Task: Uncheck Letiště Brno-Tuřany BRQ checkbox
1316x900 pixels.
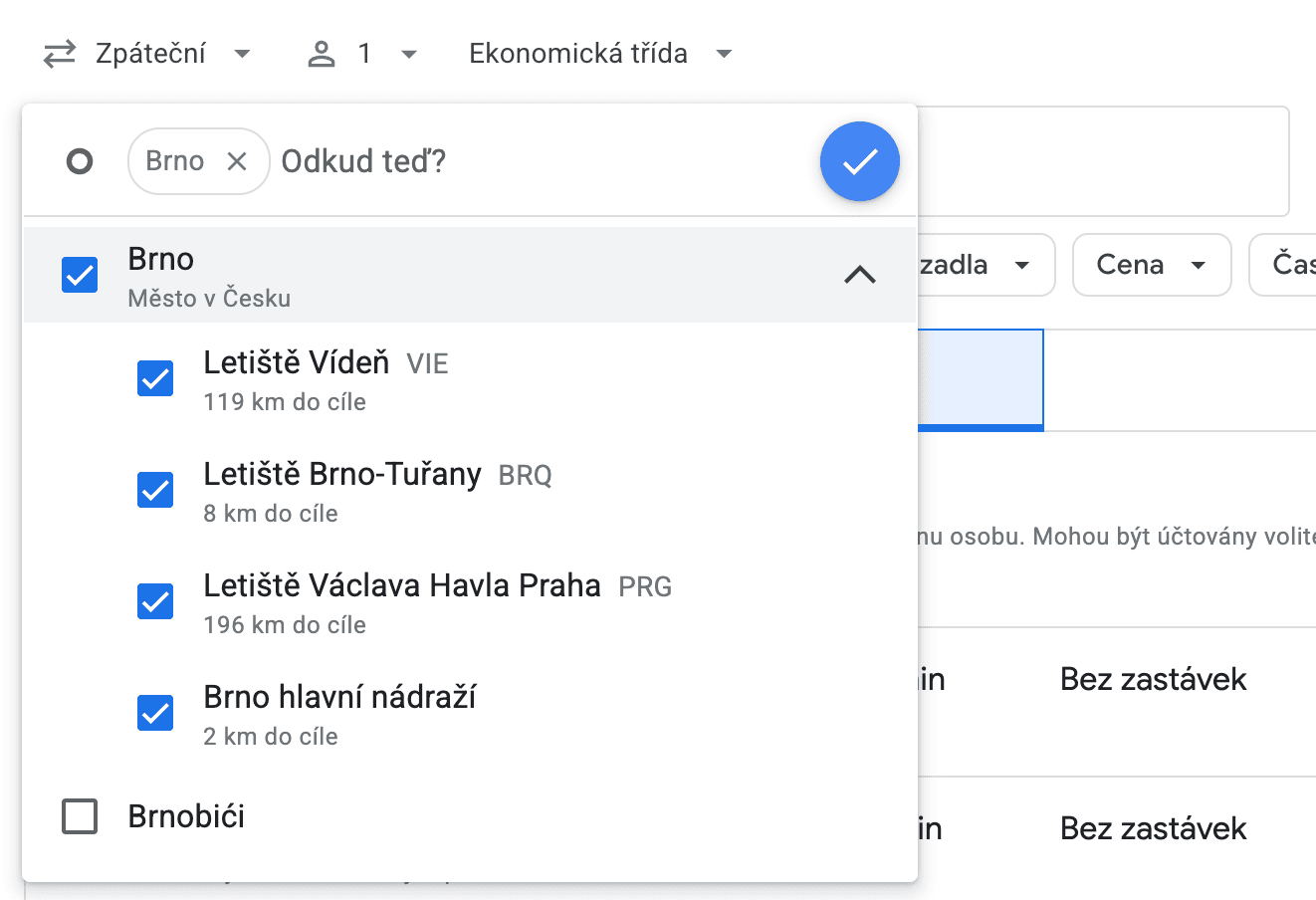Action: coord(155,490)
